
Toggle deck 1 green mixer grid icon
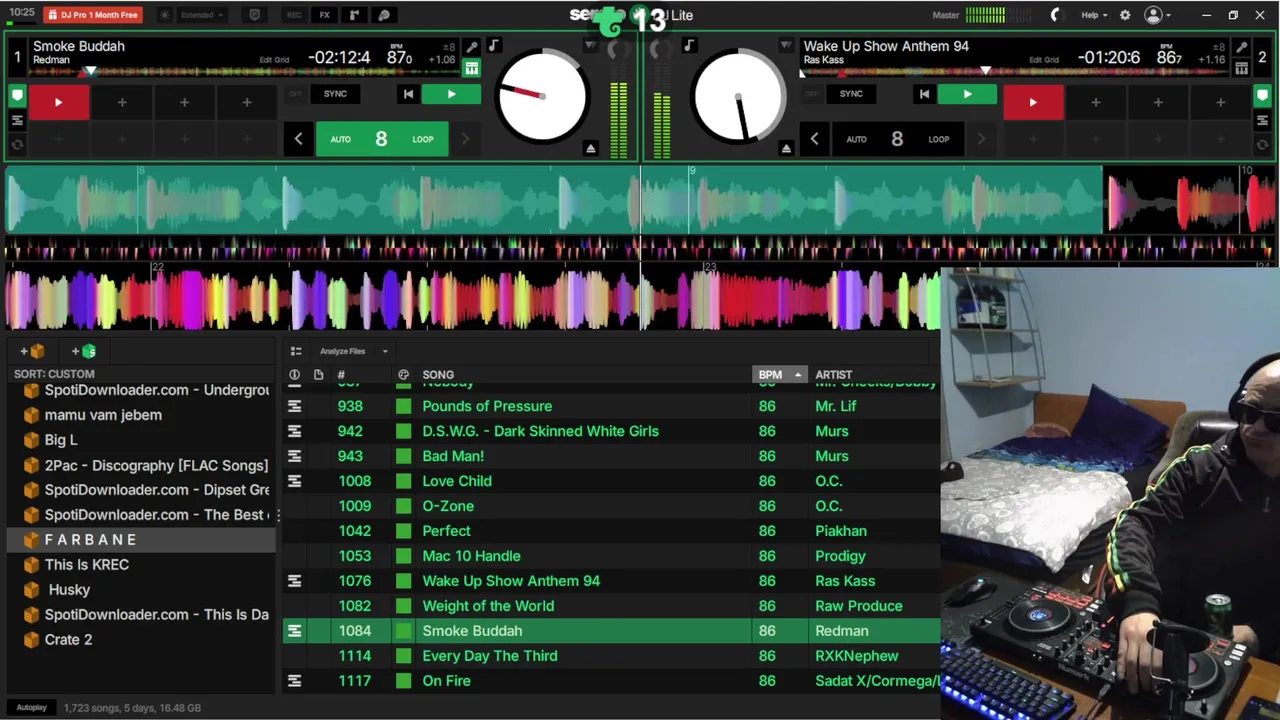[x=472, y=68]
